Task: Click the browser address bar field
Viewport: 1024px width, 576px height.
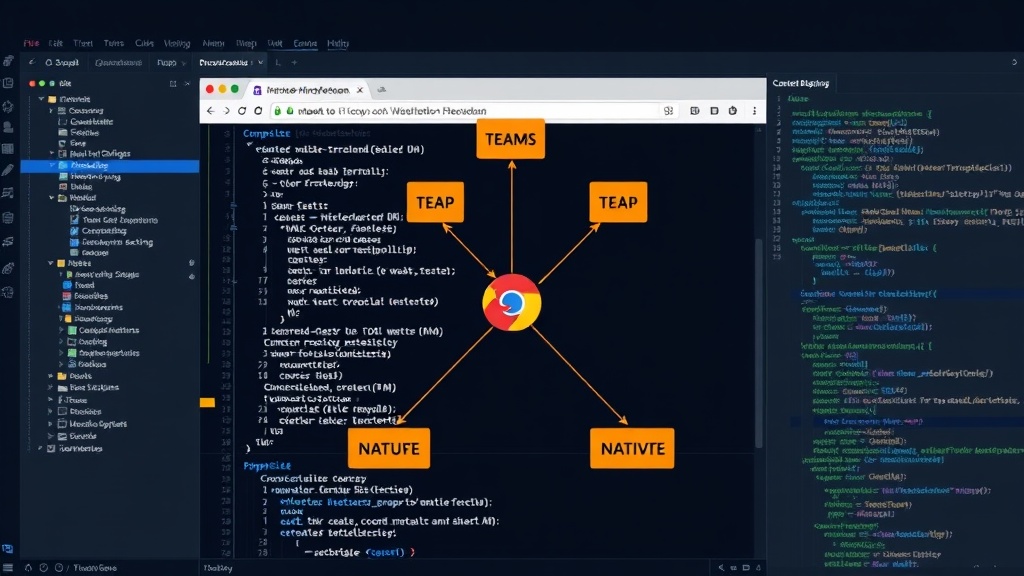Action: click(473, 111)
